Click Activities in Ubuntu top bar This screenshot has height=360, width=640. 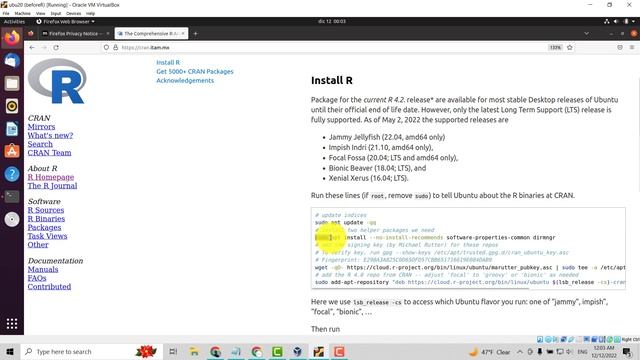[x=14, y=21]
